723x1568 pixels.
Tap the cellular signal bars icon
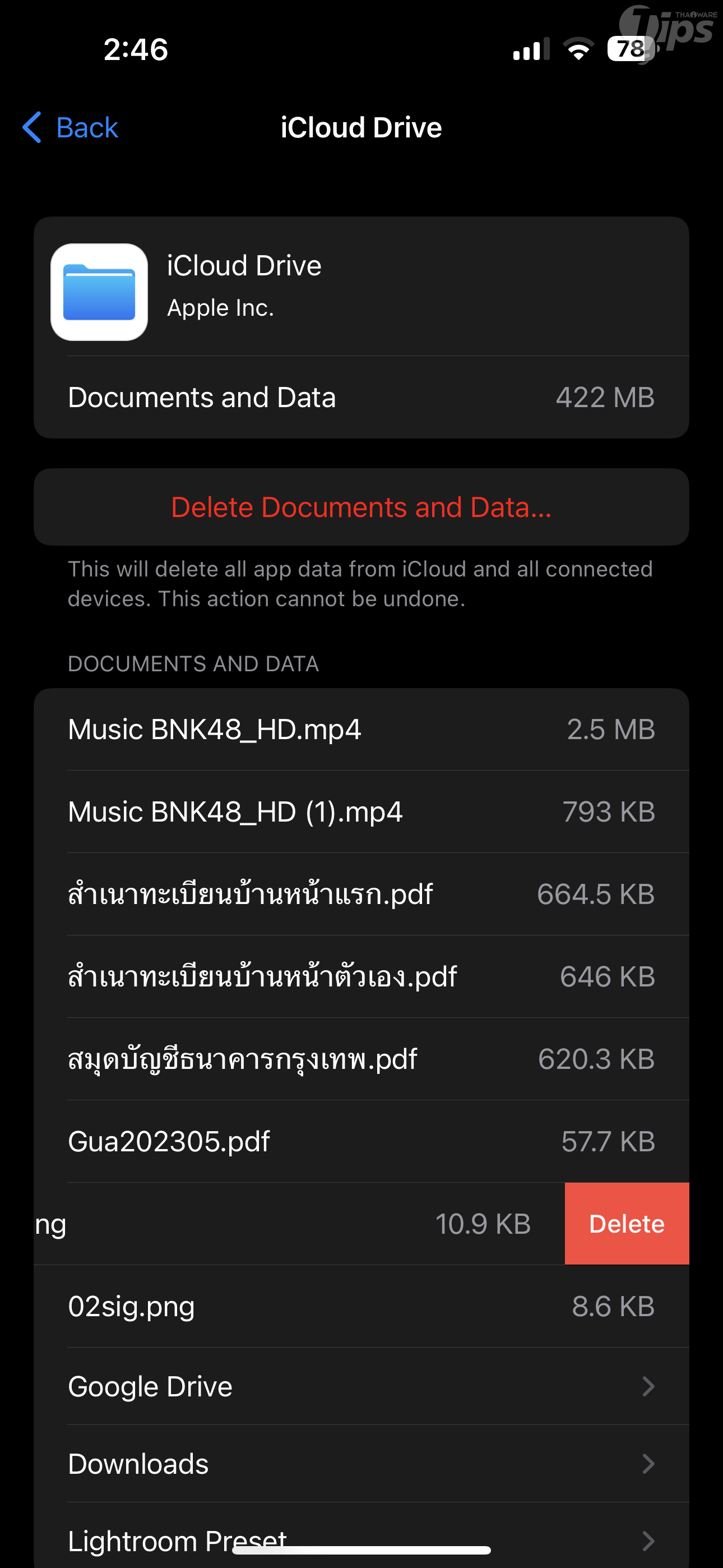[x=531, y=49]
